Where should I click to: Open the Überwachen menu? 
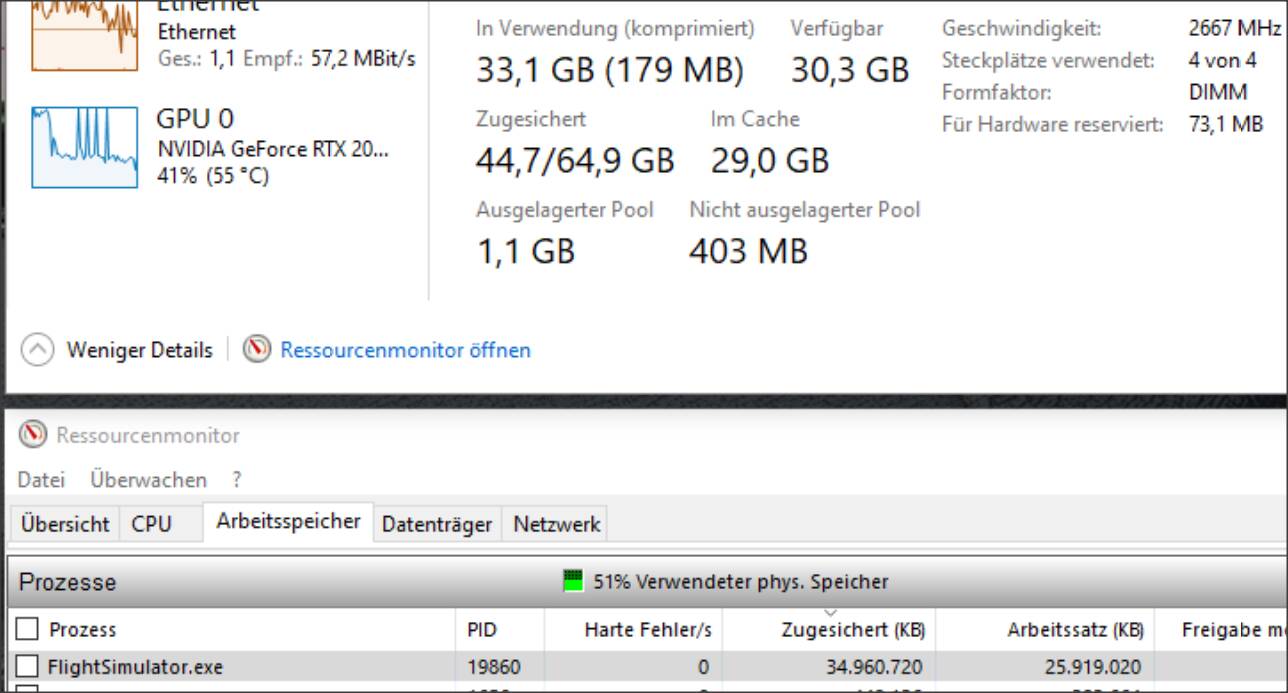coord(148,480)
